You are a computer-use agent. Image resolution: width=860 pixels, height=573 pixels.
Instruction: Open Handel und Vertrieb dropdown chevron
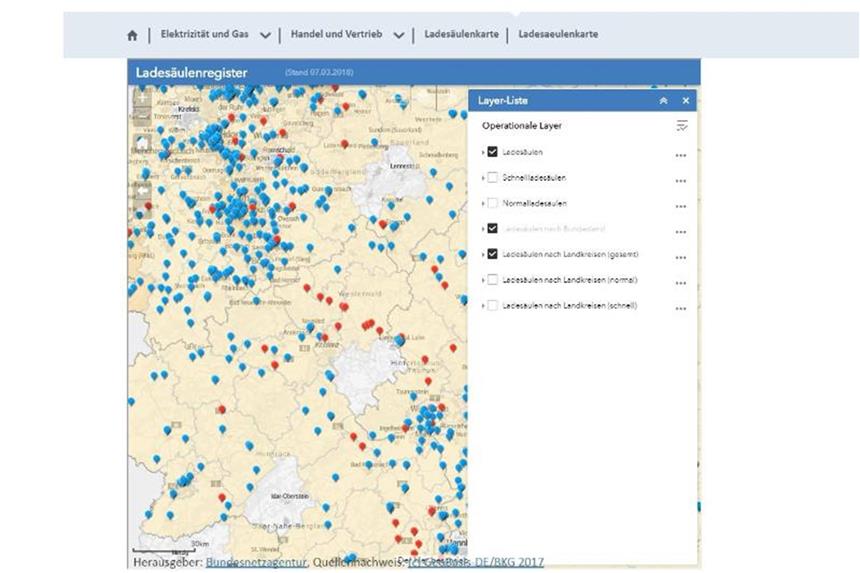[x=399, y=36]
